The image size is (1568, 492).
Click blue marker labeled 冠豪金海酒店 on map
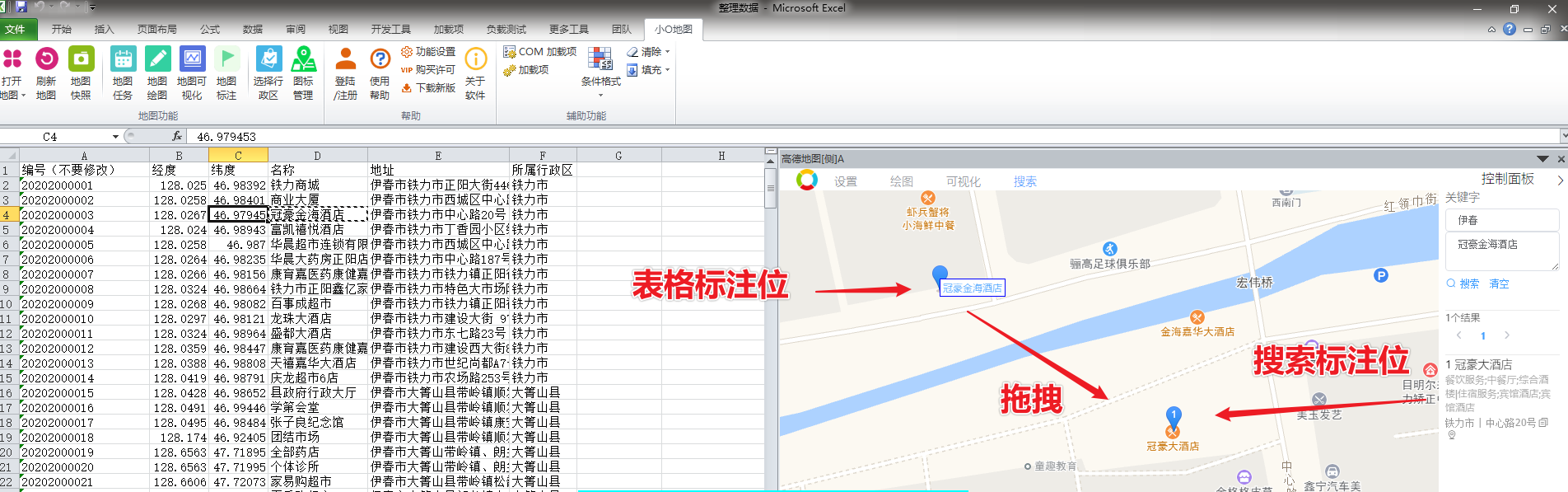[x=940, y=274]
